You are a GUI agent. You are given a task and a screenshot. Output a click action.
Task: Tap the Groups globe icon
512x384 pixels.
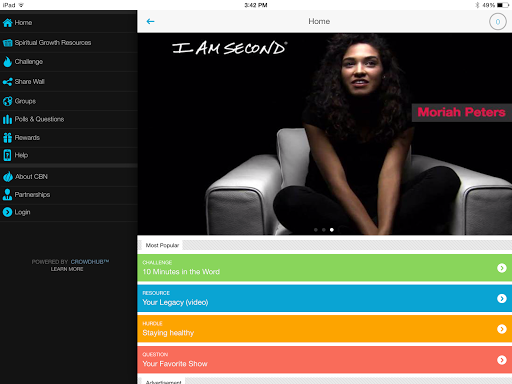(x=7, y=101)
